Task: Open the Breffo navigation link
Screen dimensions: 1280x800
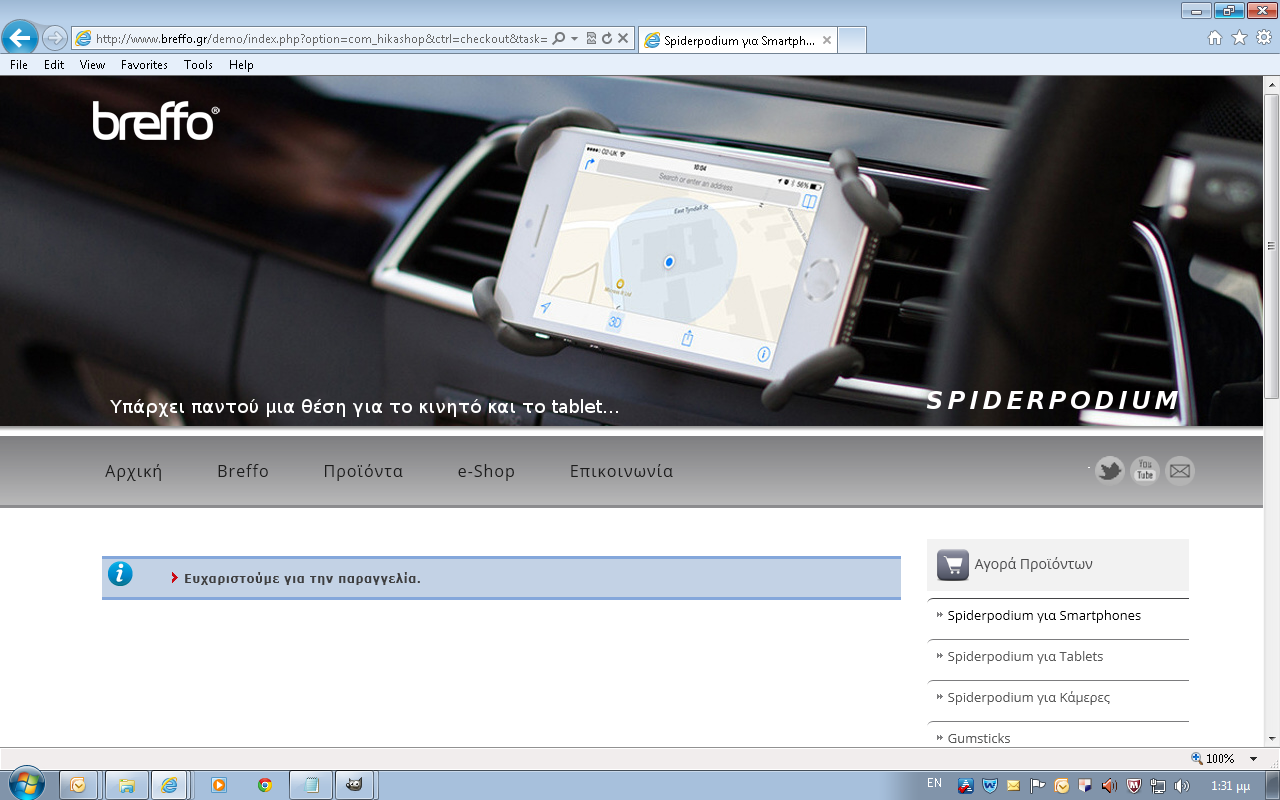Action: click(243, 471)
